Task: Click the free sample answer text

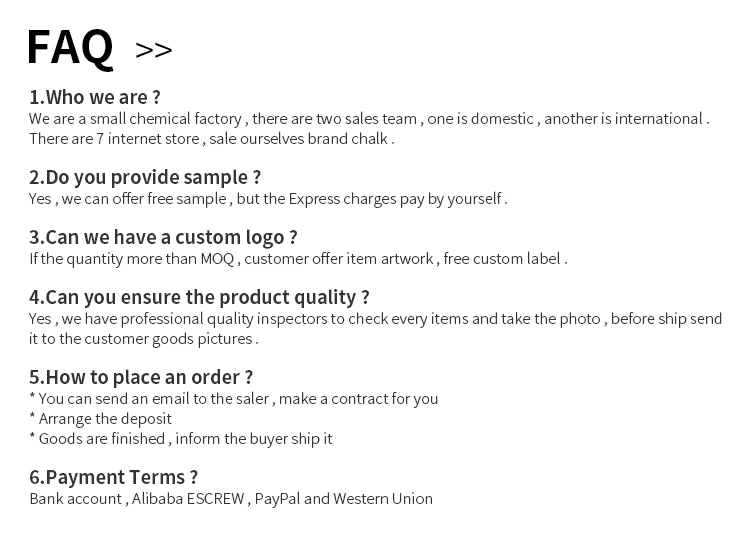Action: (268, 198)
